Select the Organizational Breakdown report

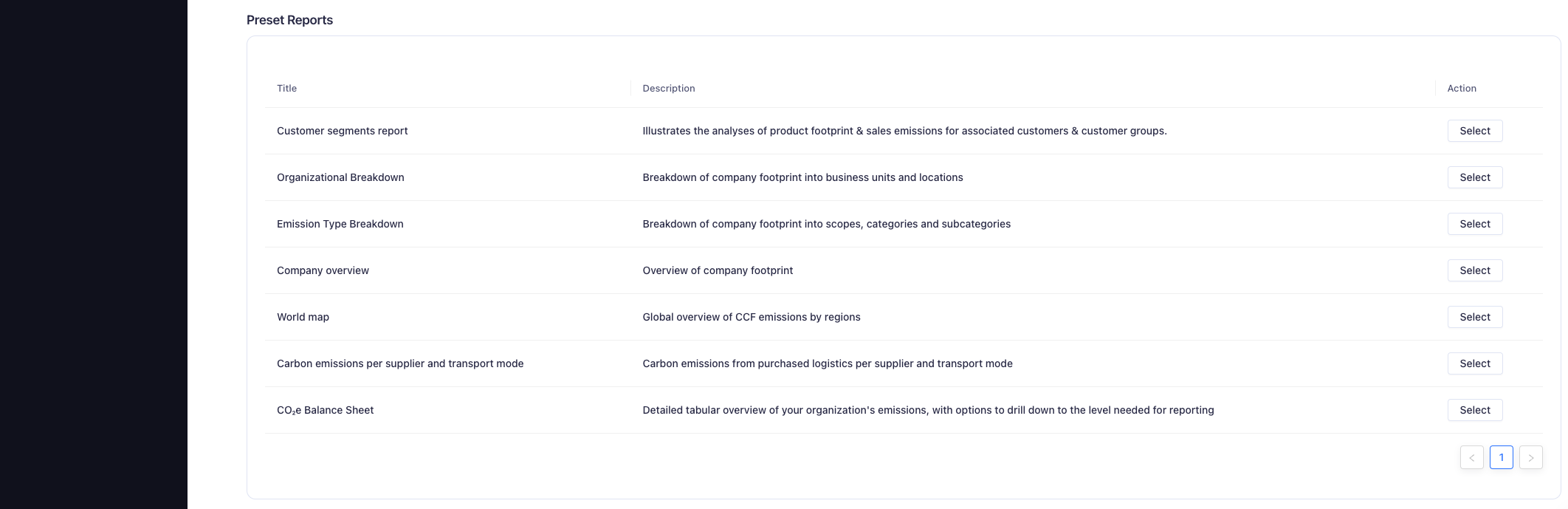tap(1474, 177)
